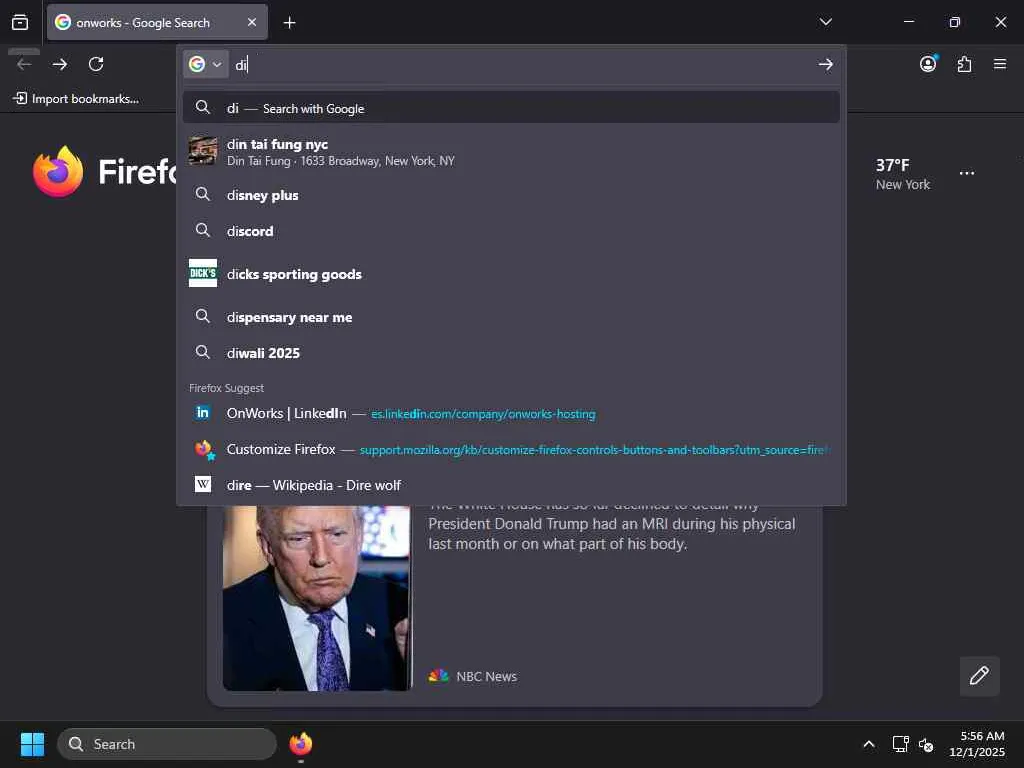Screen dimensions: 1024x768
Task: Open the Customize Firefox support suggestion
Action: (511, 449)
